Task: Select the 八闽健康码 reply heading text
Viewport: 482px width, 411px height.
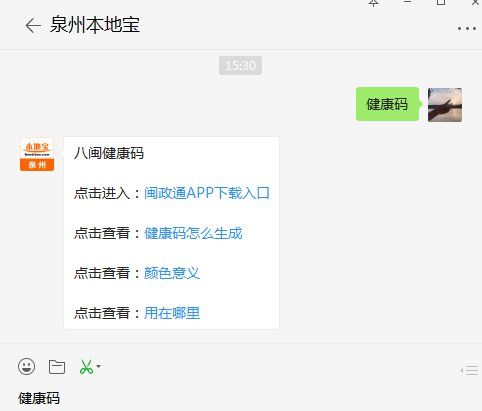Action: click(109, 153)
